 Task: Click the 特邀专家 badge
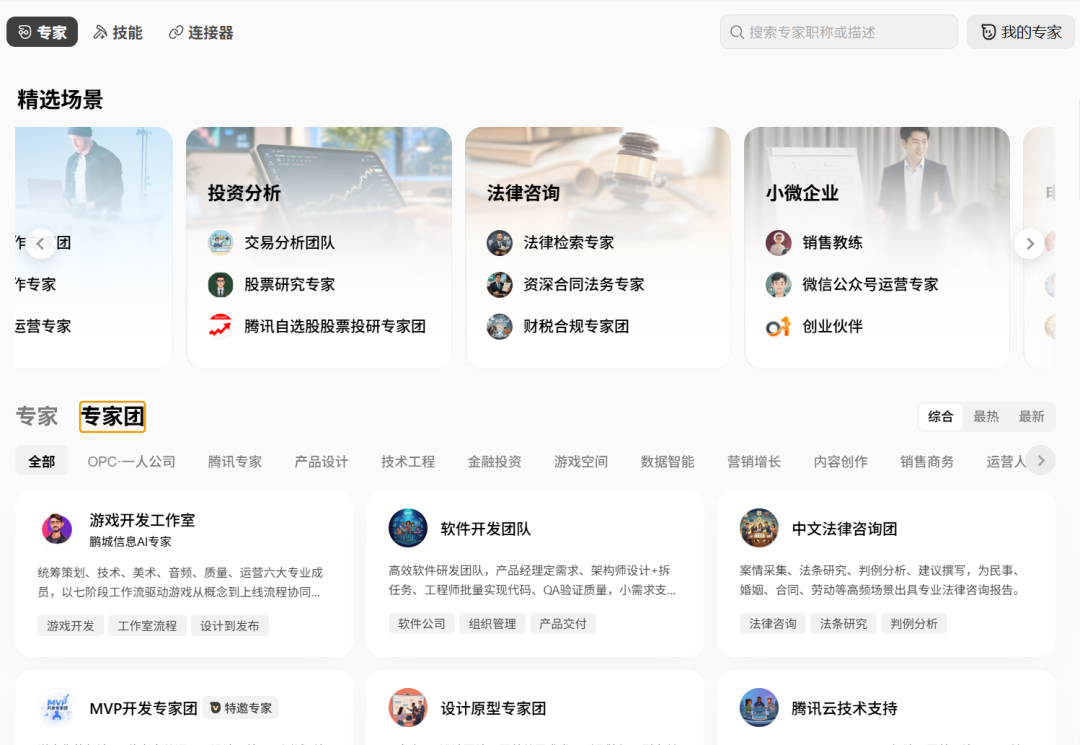(x=241, y=708)
